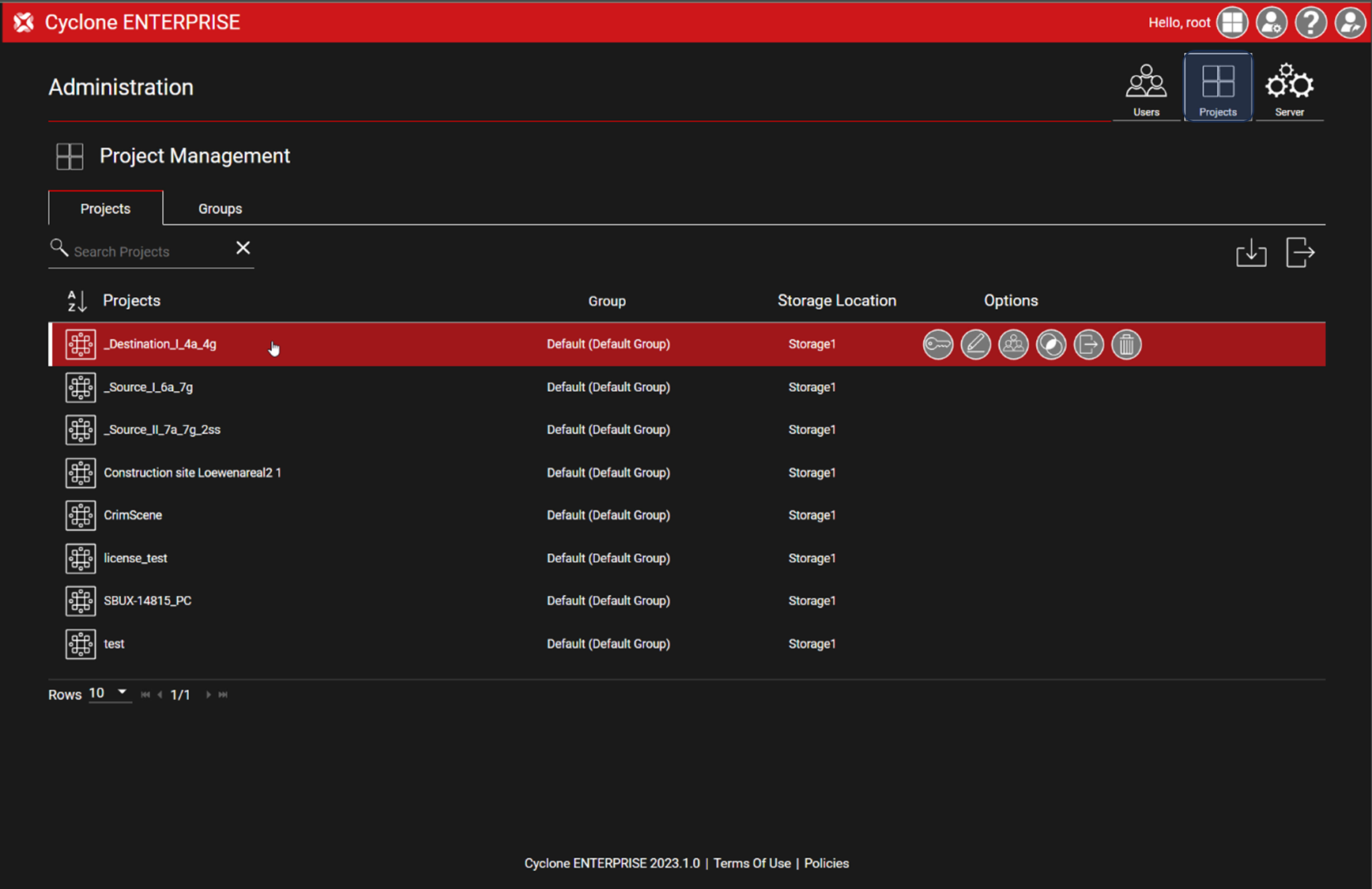Open the Policies link in footer
Screen dimensions: 1372x889
(826, 863)
